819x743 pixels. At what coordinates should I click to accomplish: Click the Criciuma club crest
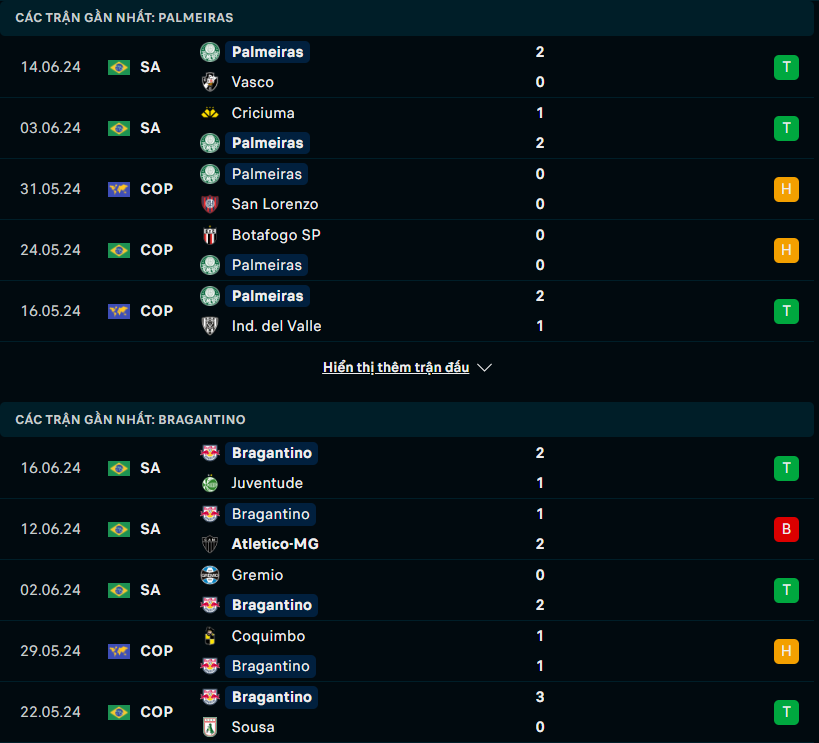pos(210,113)
